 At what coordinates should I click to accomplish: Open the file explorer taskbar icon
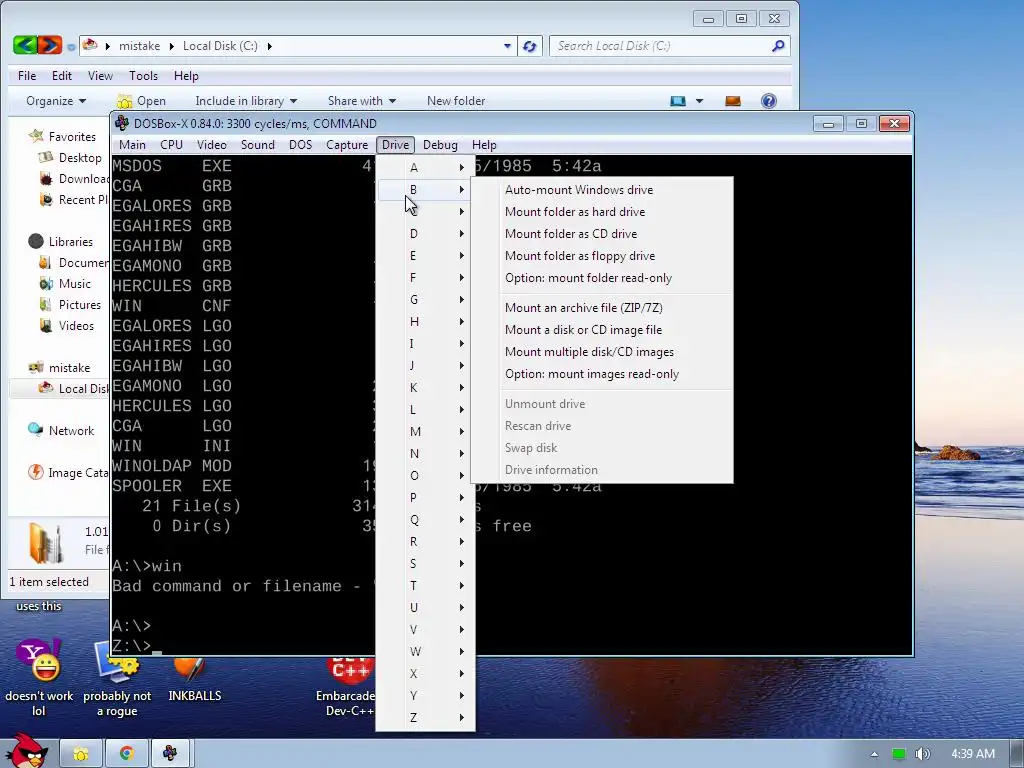click(81, 754)
